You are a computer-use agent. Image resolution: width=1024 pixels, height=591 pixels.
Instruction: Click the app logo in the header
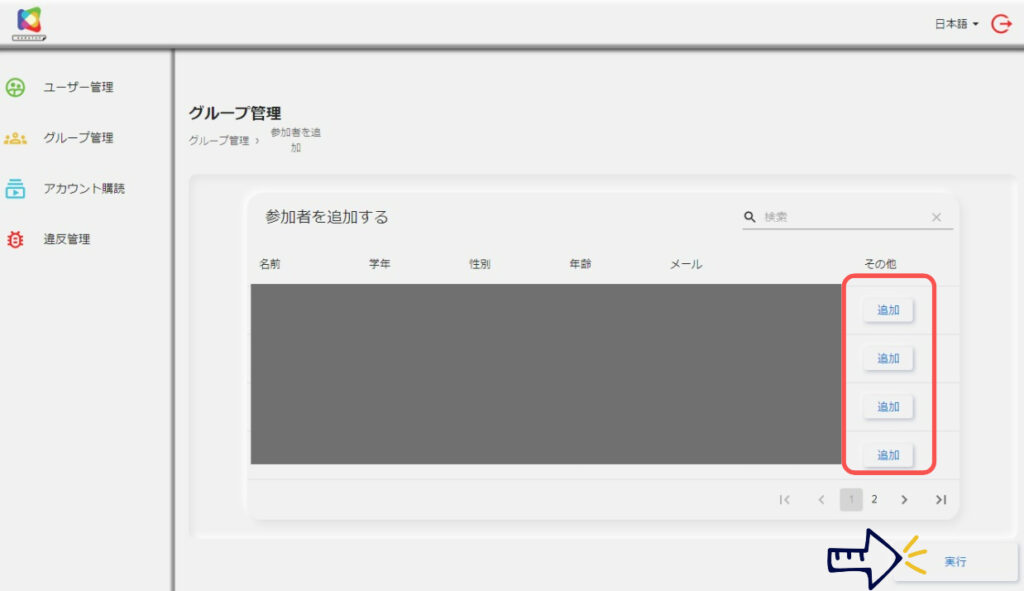[29, 24]
